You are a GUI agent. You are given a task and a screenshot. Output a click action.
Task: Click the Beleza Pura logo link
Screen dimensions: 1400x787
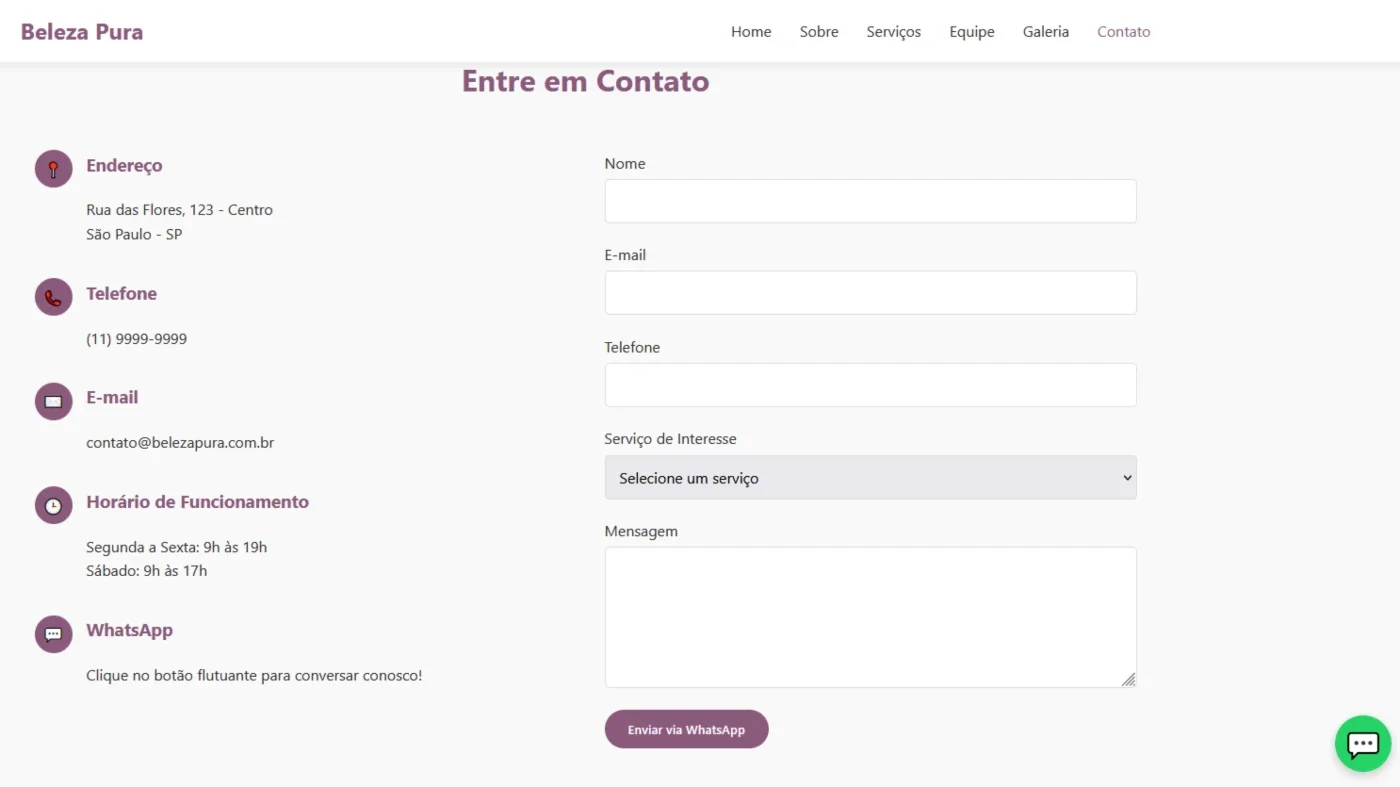[x=82, y=32]
